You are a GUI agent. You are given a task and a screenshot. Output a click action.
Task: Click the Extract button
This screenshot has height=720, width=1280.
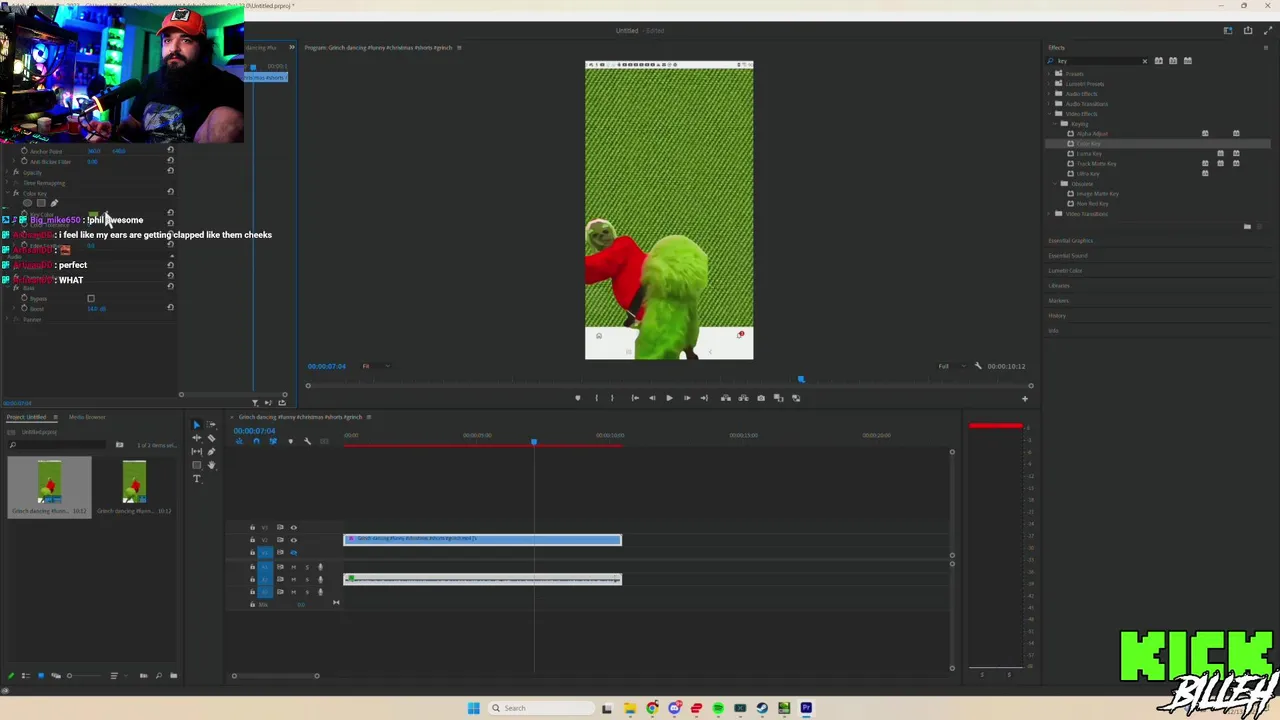(x=743, y=398)
